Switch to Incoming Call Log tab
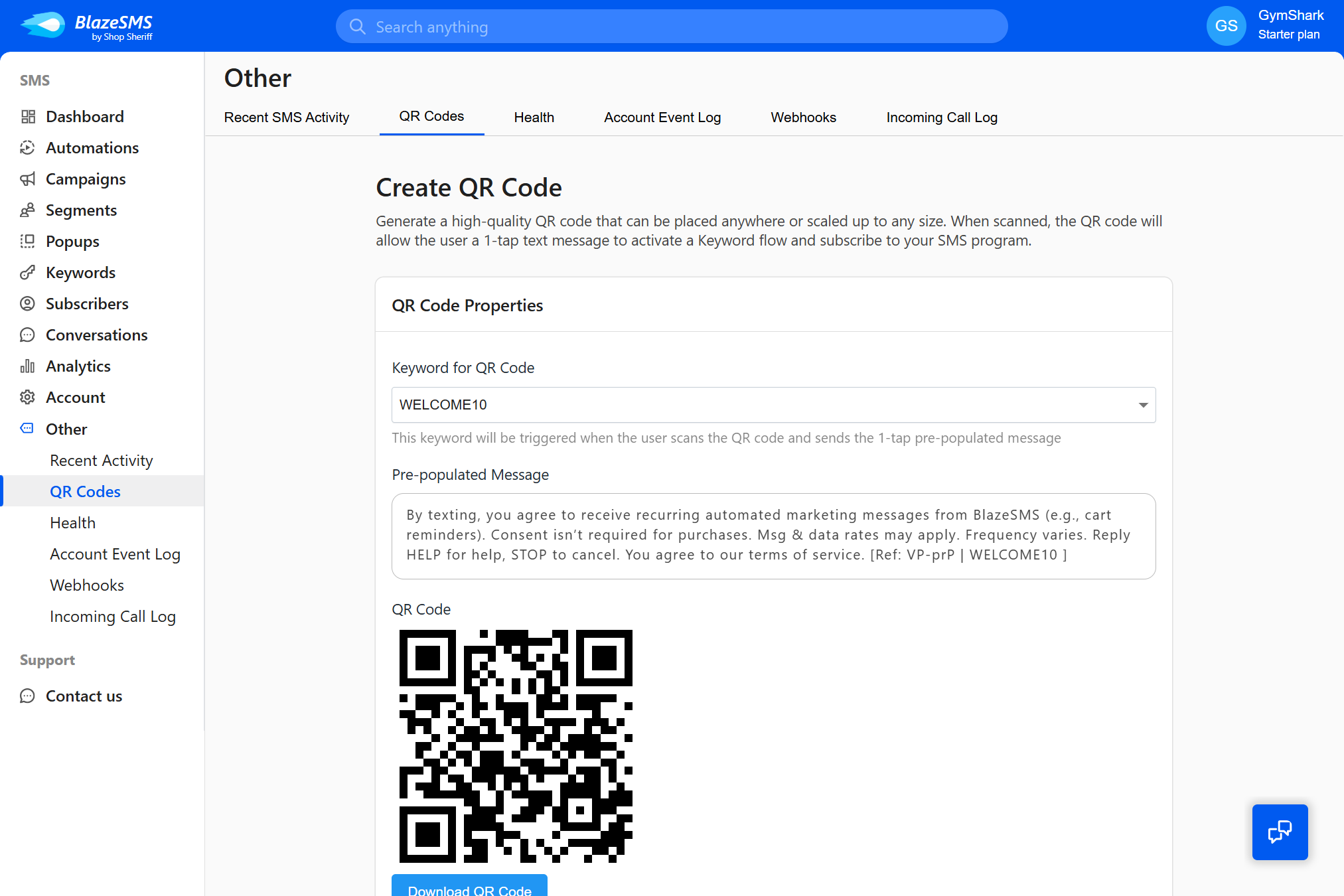This screenshot has height=896, width=1344. pyautogui.click(x=942, y=117)
